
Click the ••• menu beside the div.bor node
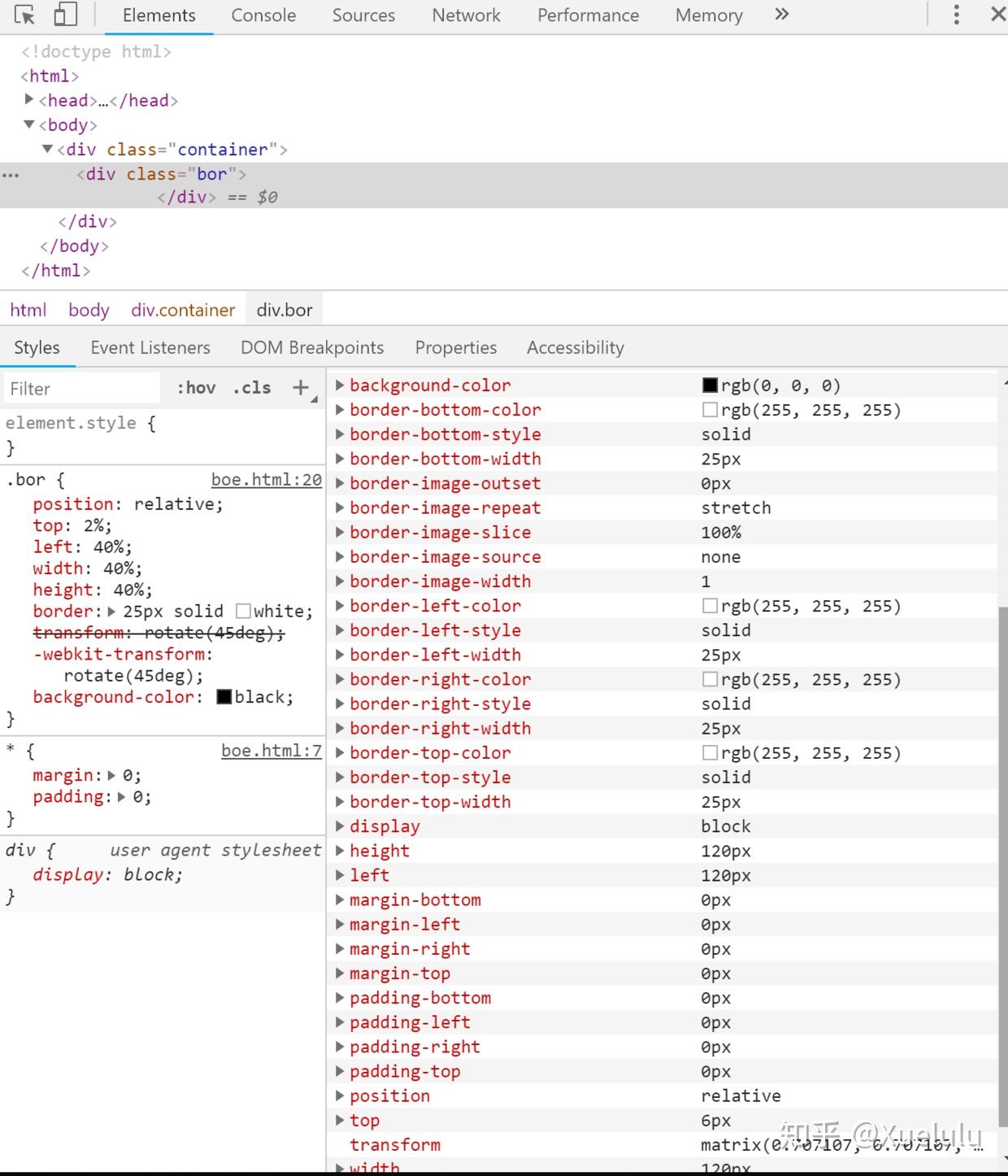tap(11, 174)
